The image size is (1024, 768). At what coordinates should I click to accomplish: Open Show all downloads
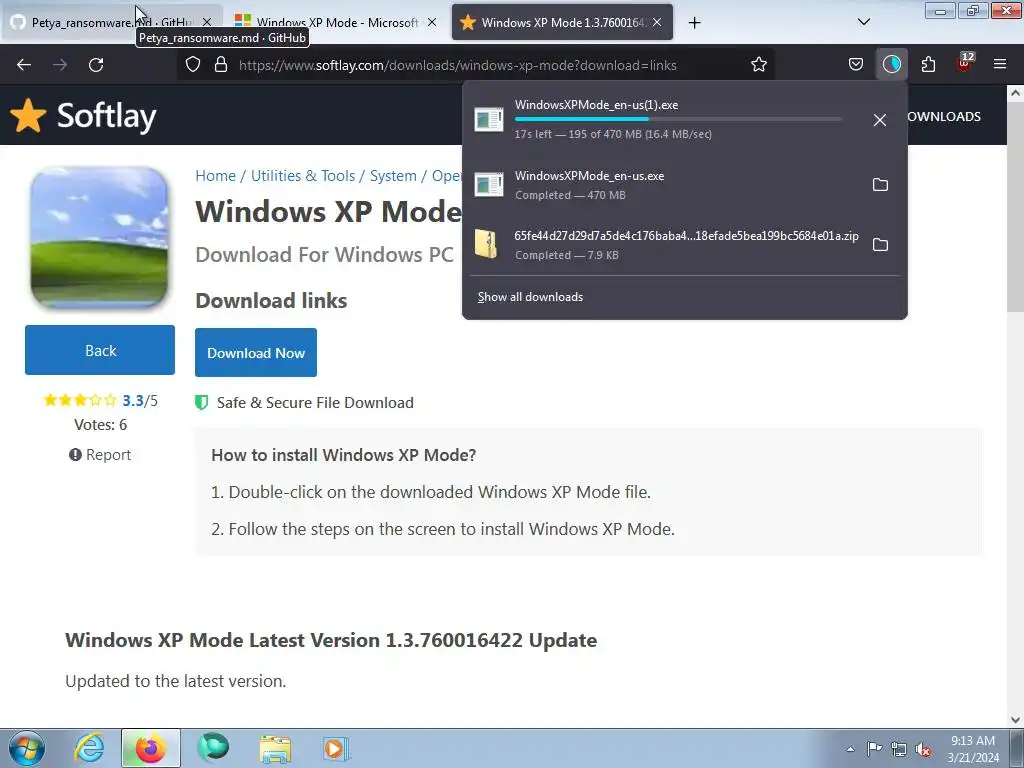click(530, 297)
